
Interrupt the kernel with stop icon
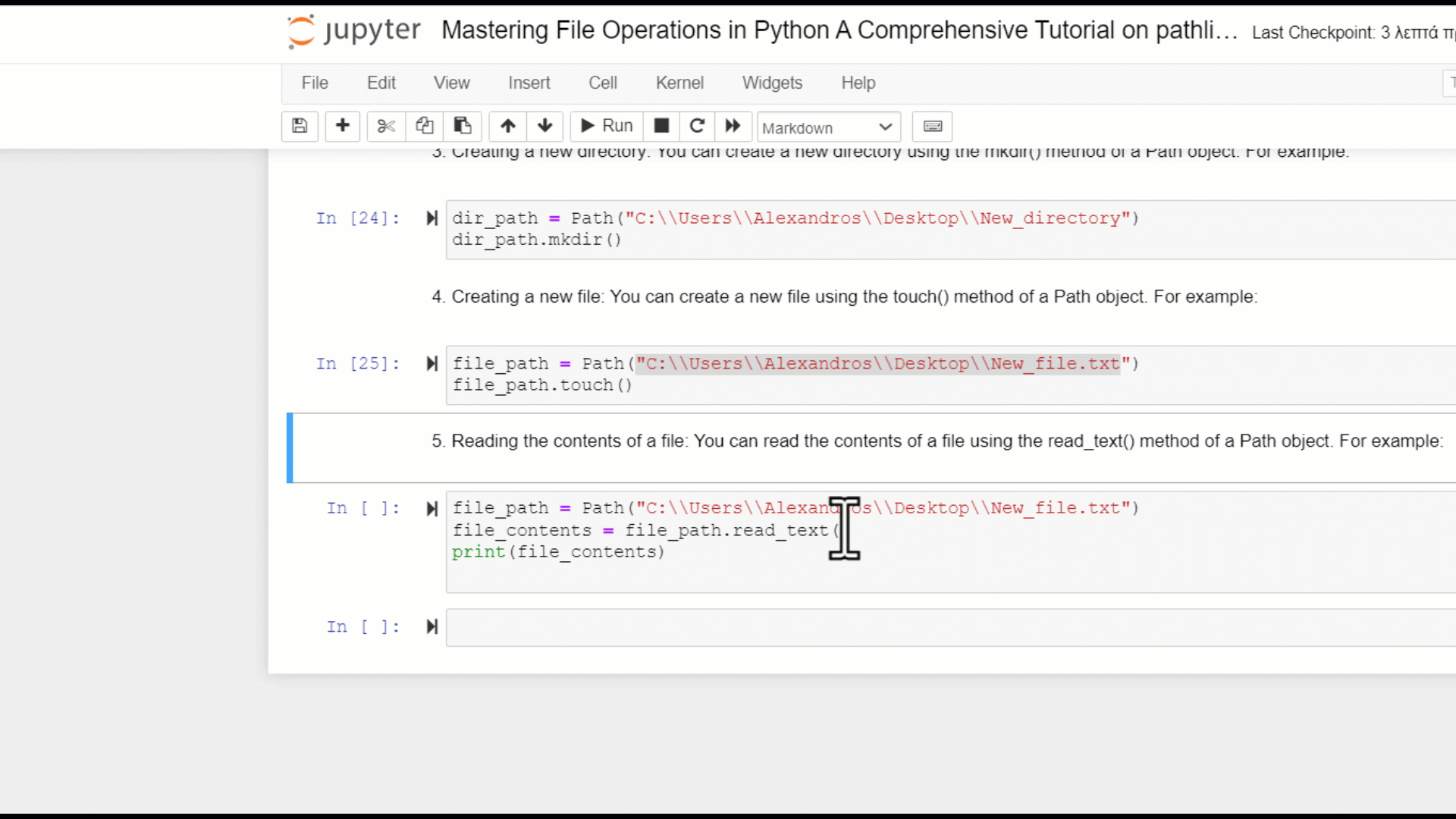pyautogui.click(x=661, y=126)
